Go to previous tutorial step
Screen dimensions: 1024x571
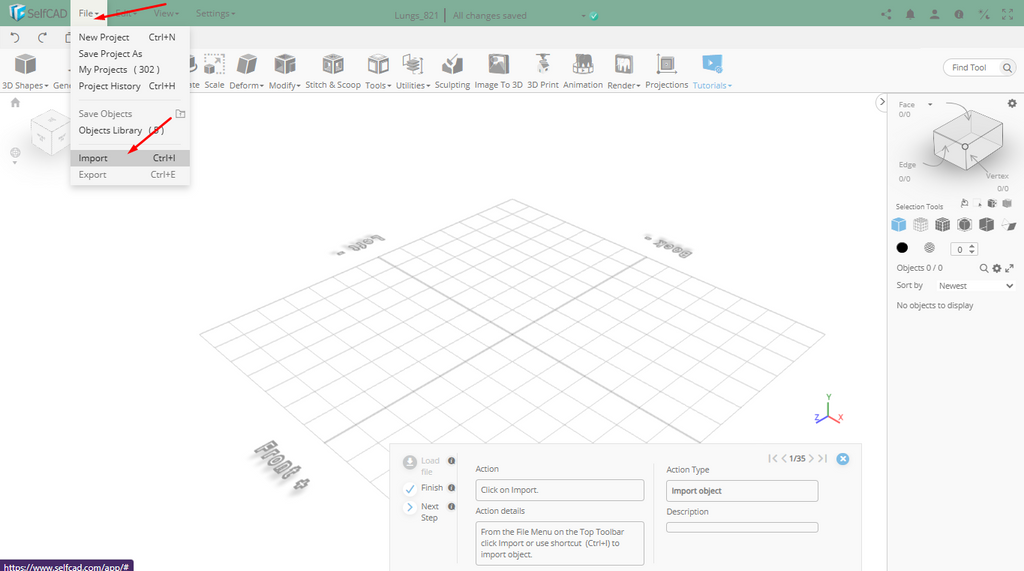(784, 459)
